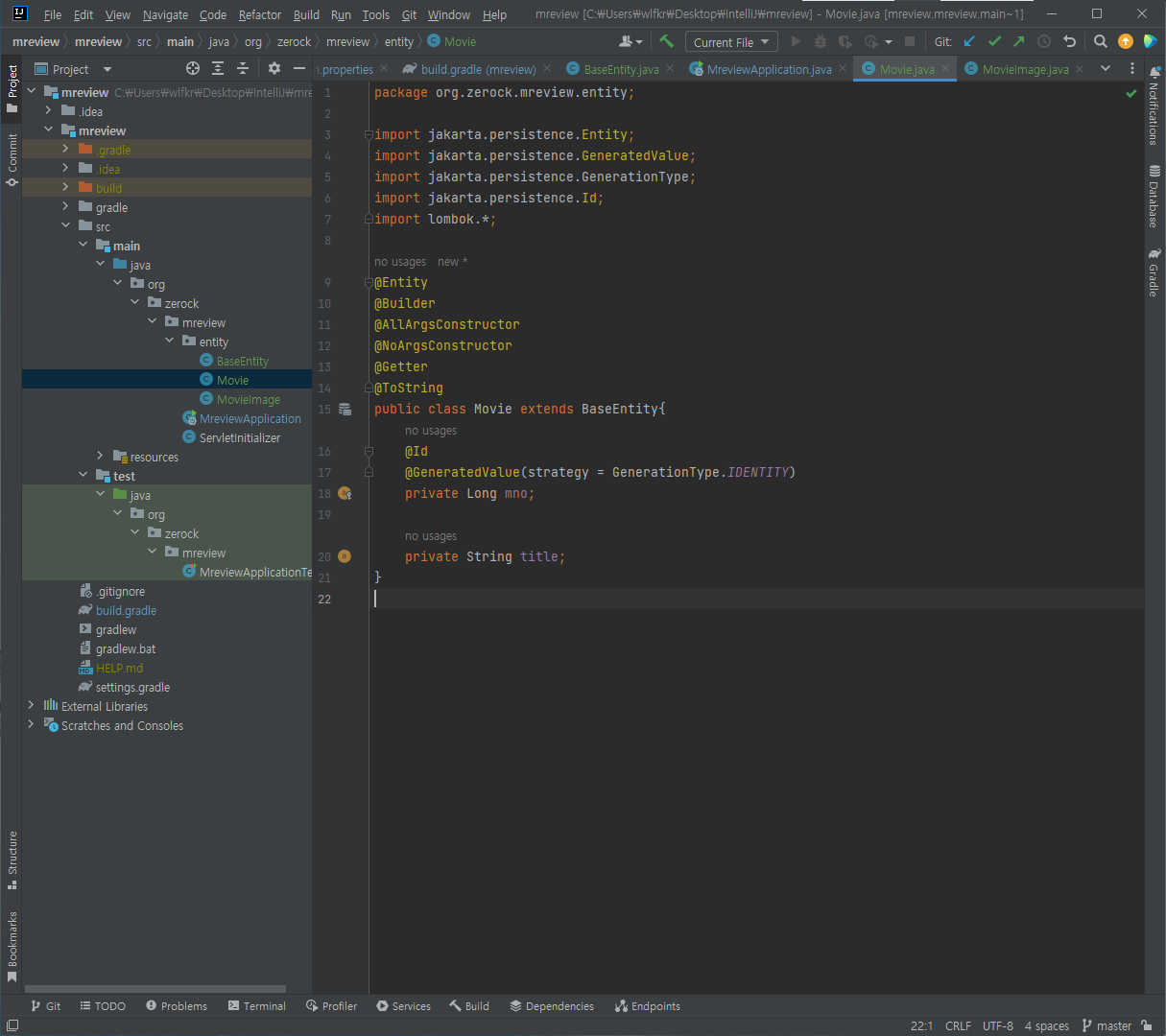Toggle the Commit tool window button
The height and width of the screenshot is (1036, 1166).
click(12, 159)
